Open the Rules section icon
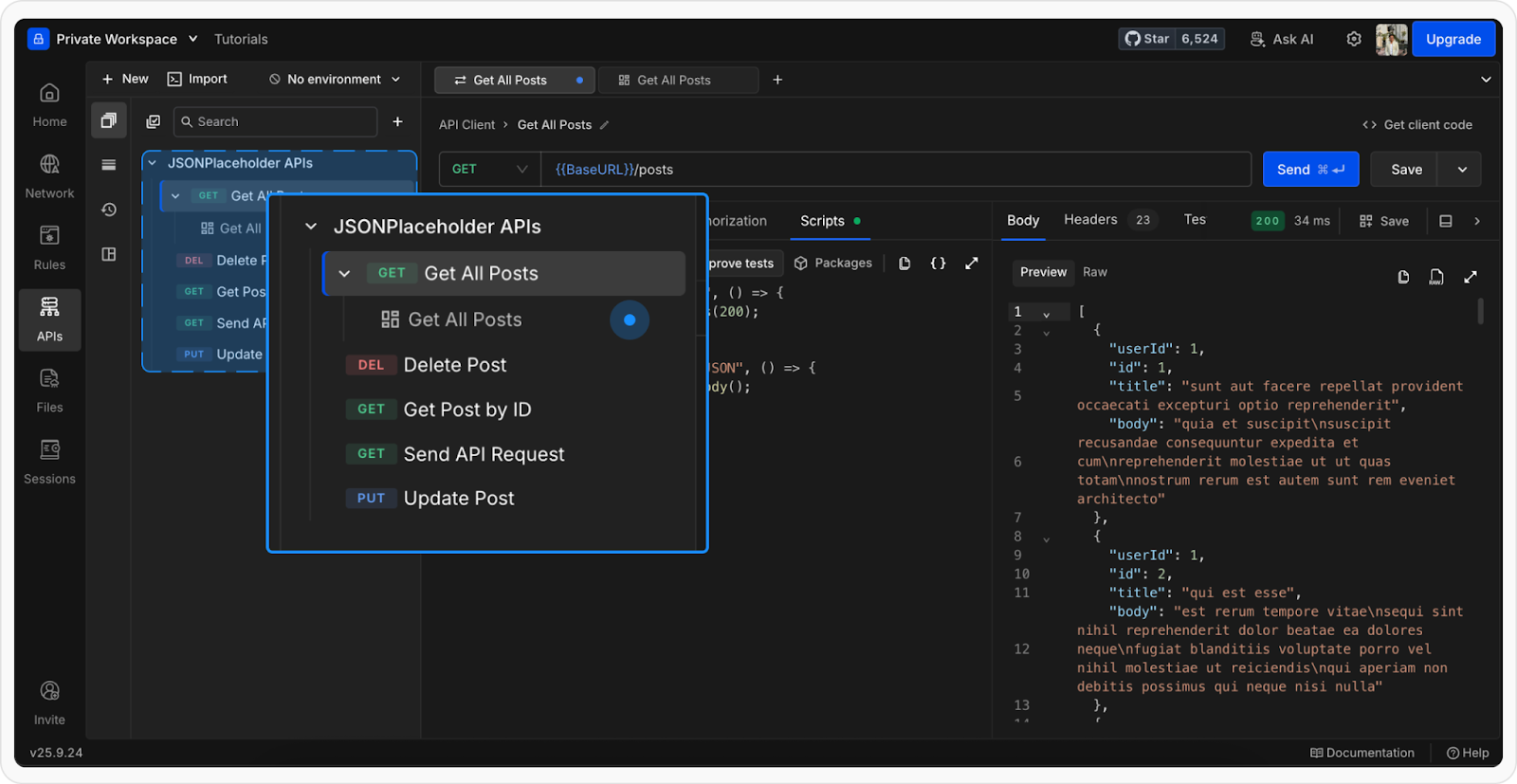 point(49,246)
